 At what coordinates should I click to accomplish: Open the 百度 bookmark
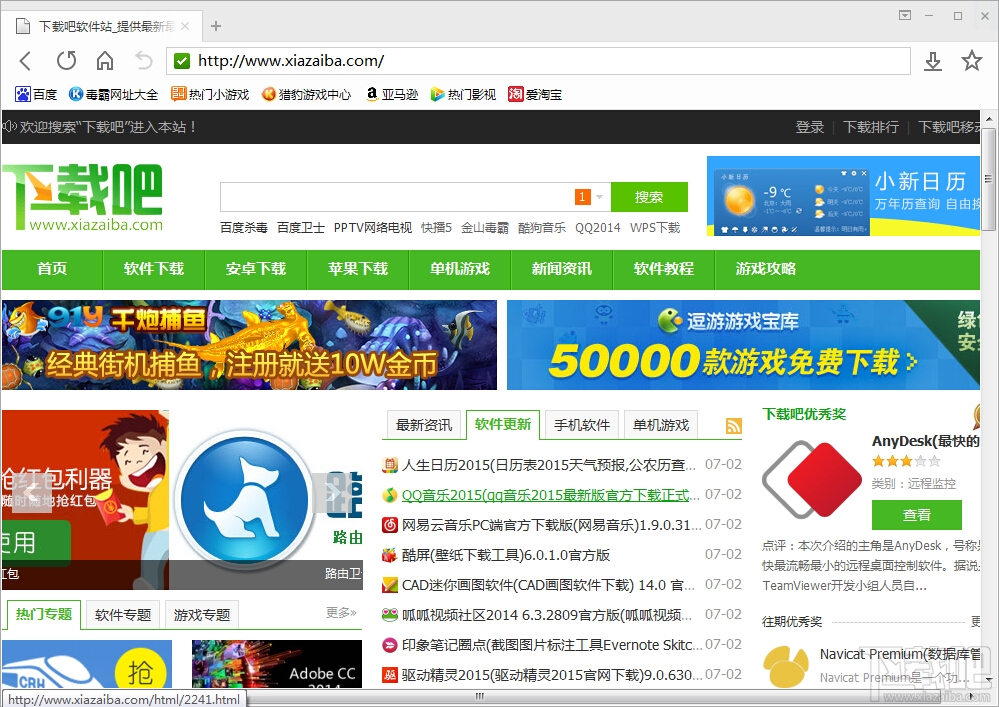click(36, 94)
